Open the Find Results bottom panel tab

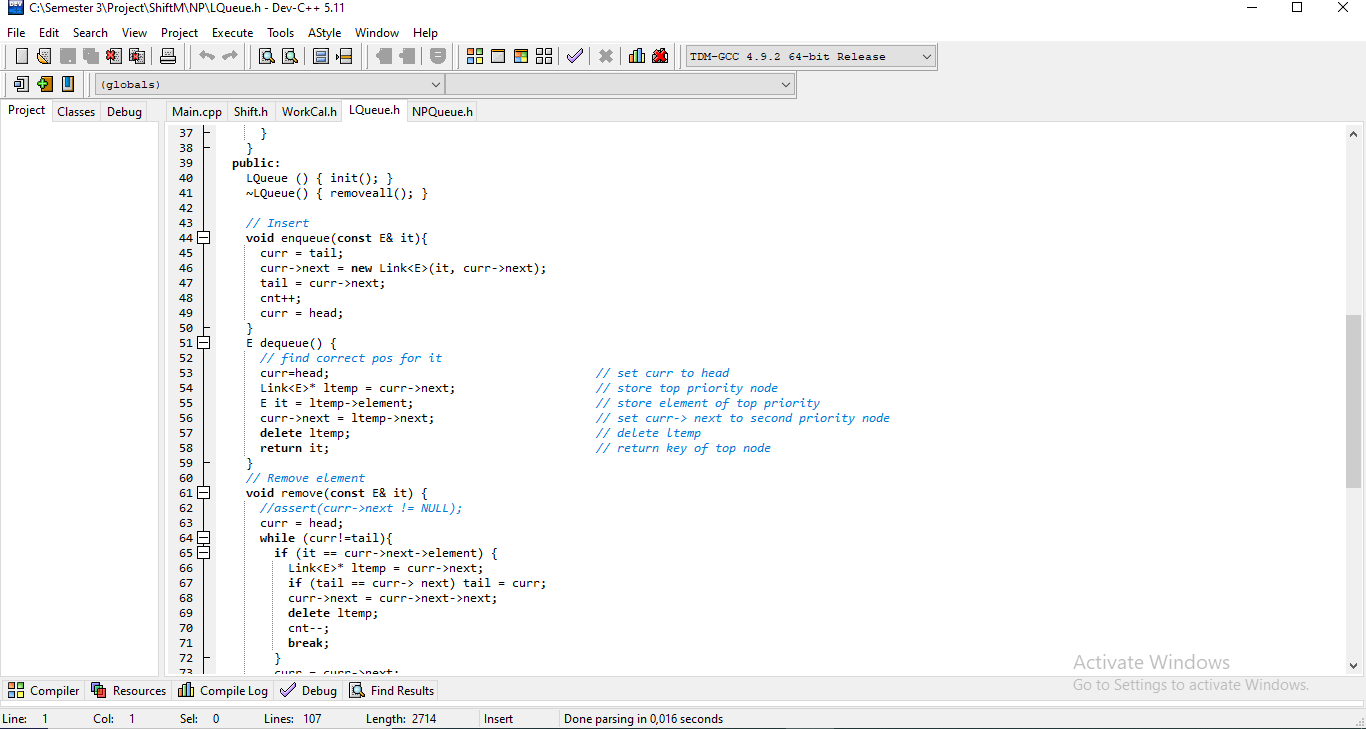[x=391, y=690]
